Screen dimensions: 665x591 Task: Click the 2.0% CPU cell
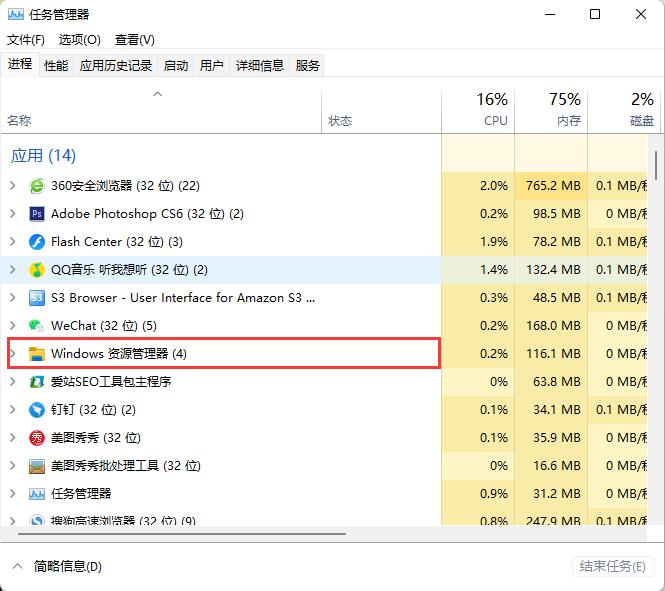click(478, 186)
